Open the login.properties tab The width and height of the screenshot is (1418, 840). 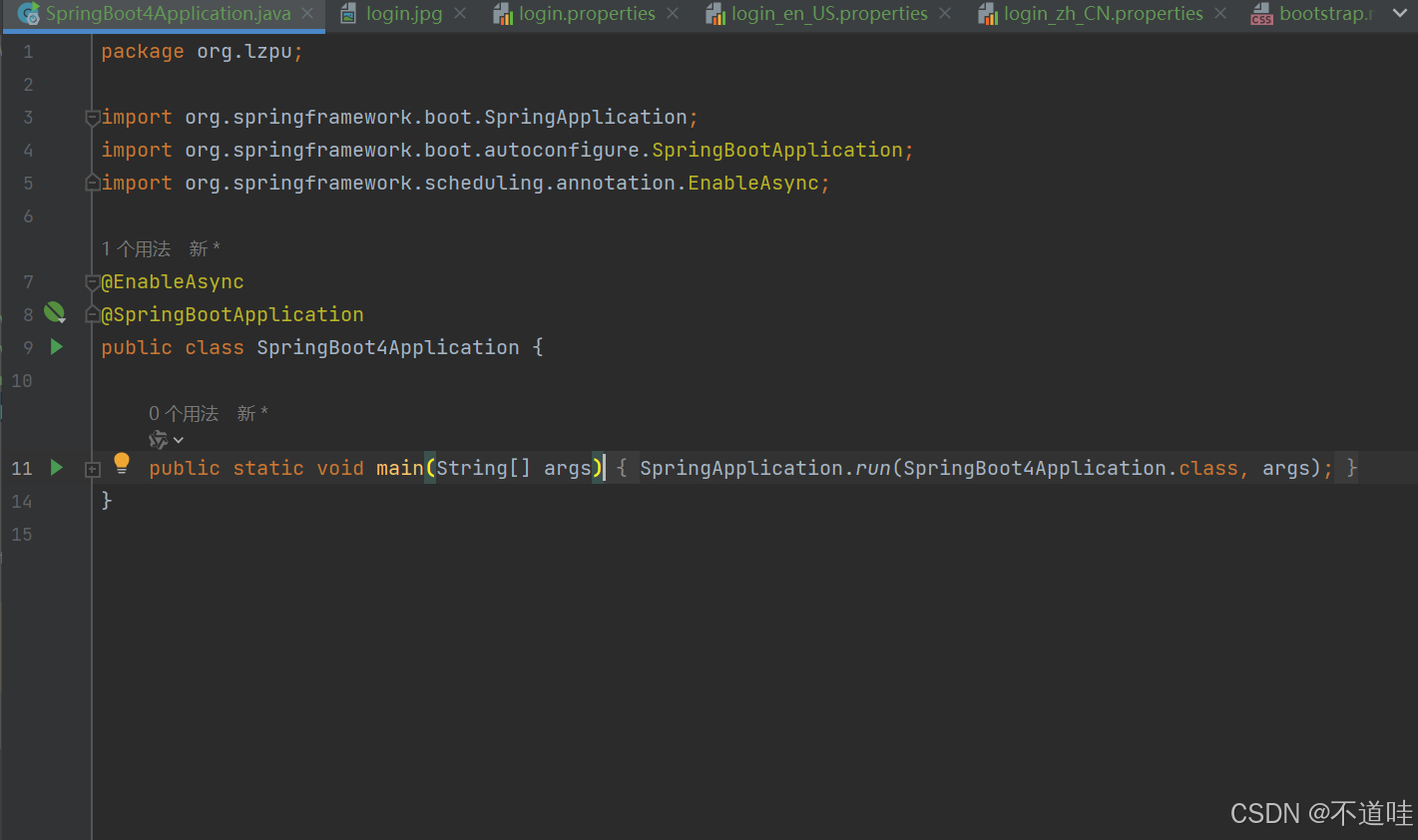pyautogui.click(x=587, y=14)
